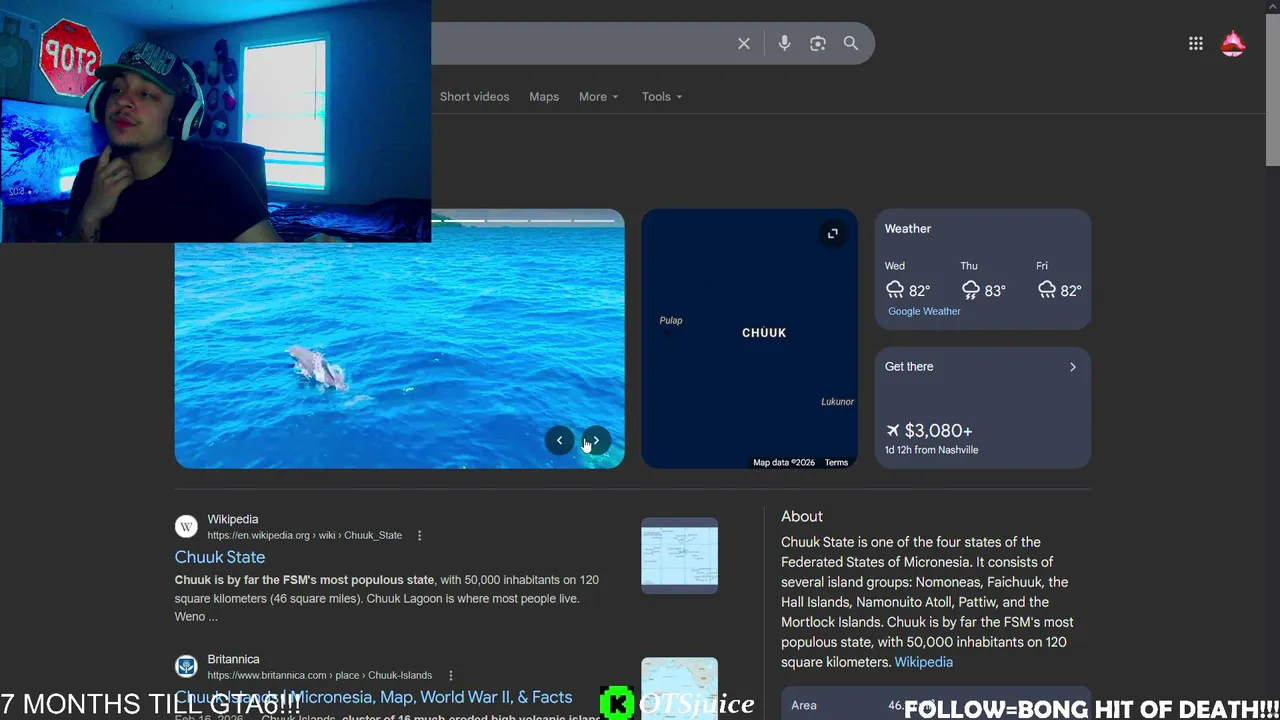Expand the More search filters dropdown
This screenshot has height=720, width=1280.
(x=598, y=97)
